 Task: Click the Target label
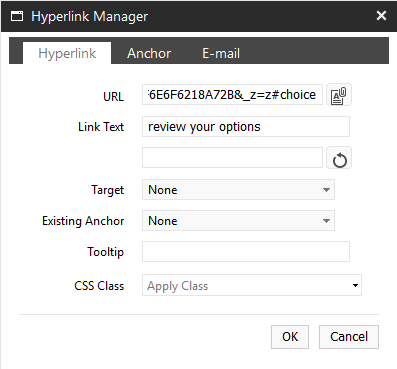pyautogui.click(x=108, y=190)
